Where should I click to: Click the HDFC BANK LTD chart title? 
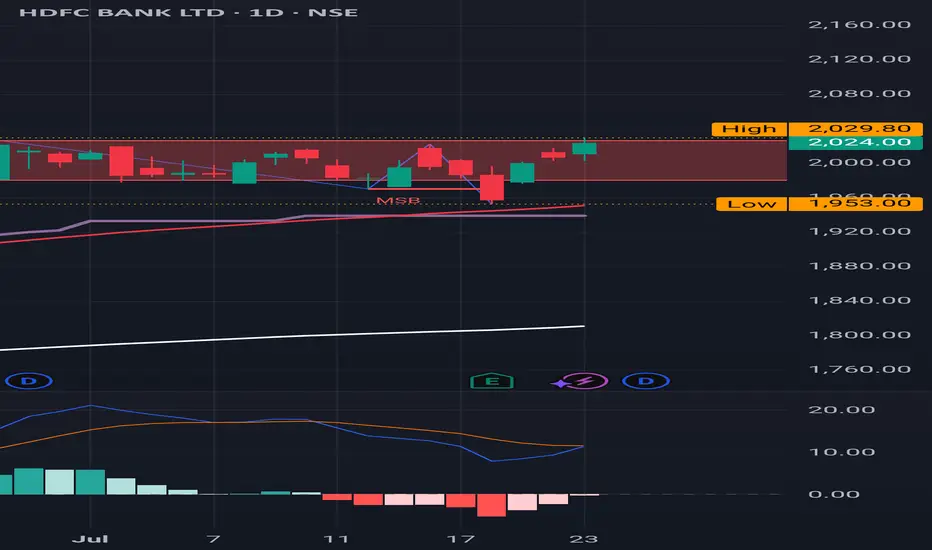coord(188,12)
